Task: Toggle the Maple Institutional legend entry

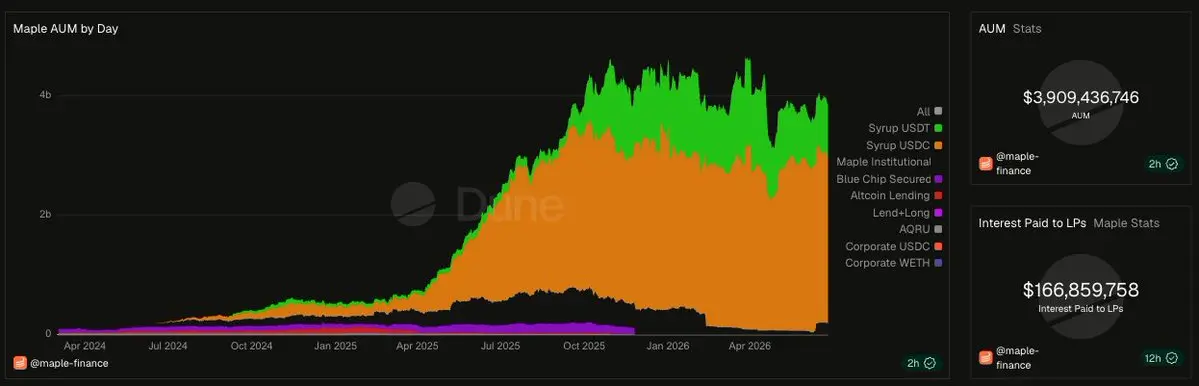Action: (884, 162)
